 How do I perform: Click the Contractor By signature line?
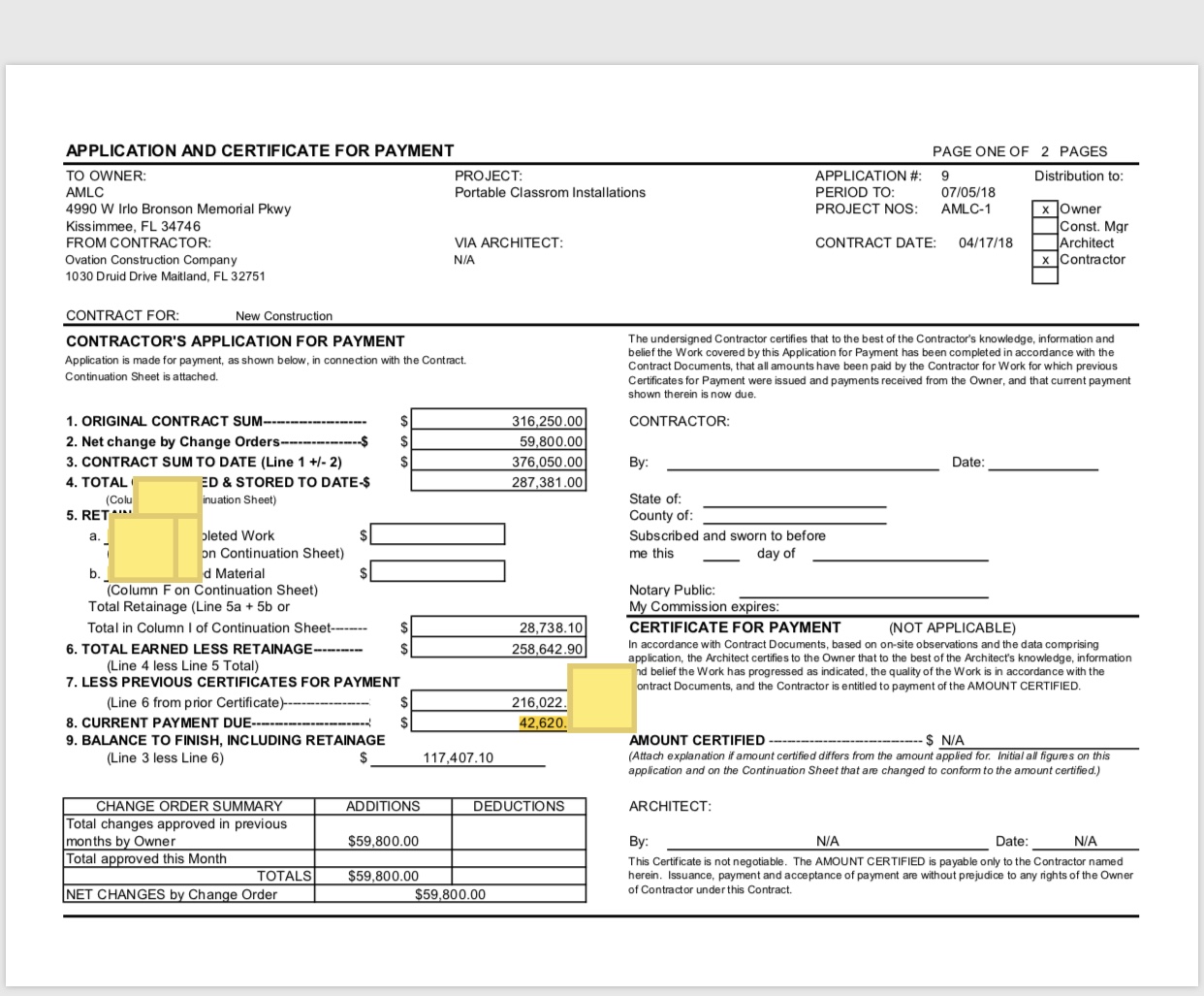(803, 463)
